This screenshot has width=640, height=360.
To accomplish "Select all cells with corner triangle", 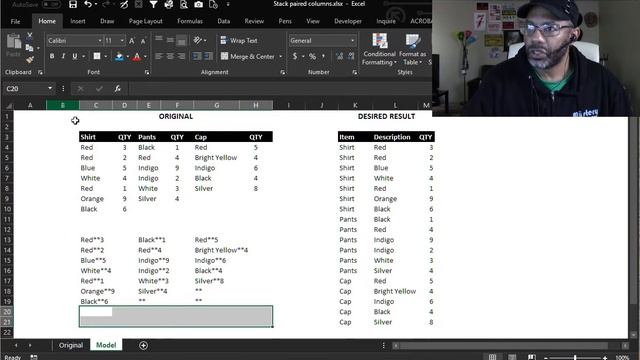I will (8, 105).
